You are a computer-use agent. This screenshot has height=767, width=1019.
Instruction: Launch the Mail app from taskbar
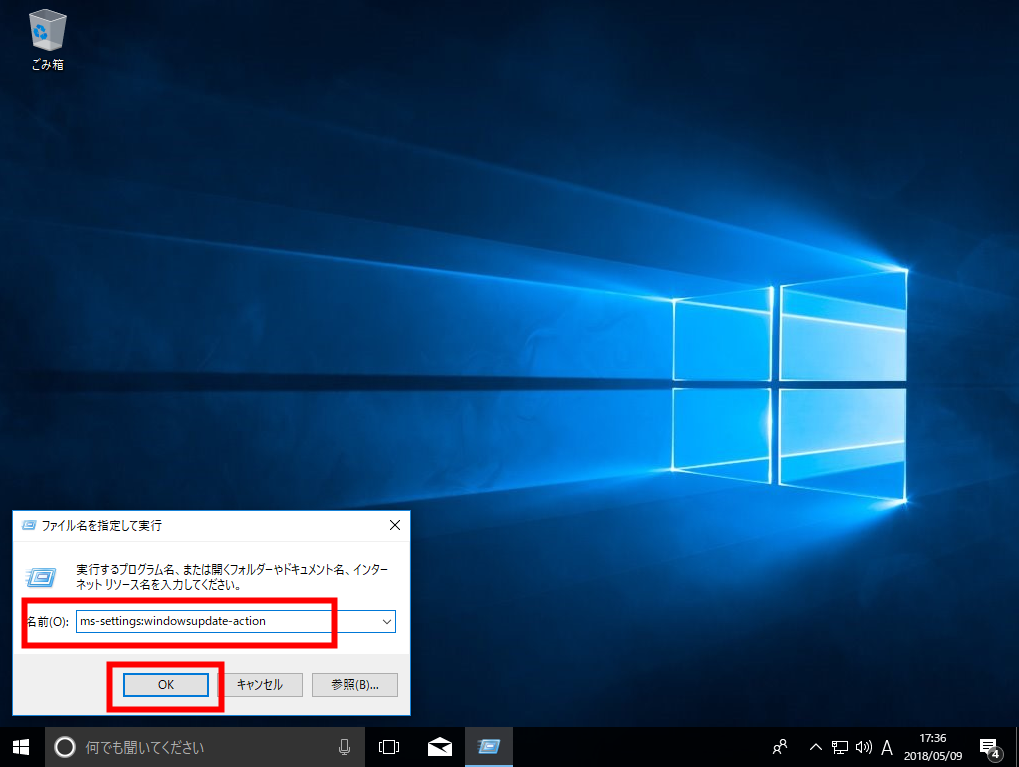(x=440, y=748)
